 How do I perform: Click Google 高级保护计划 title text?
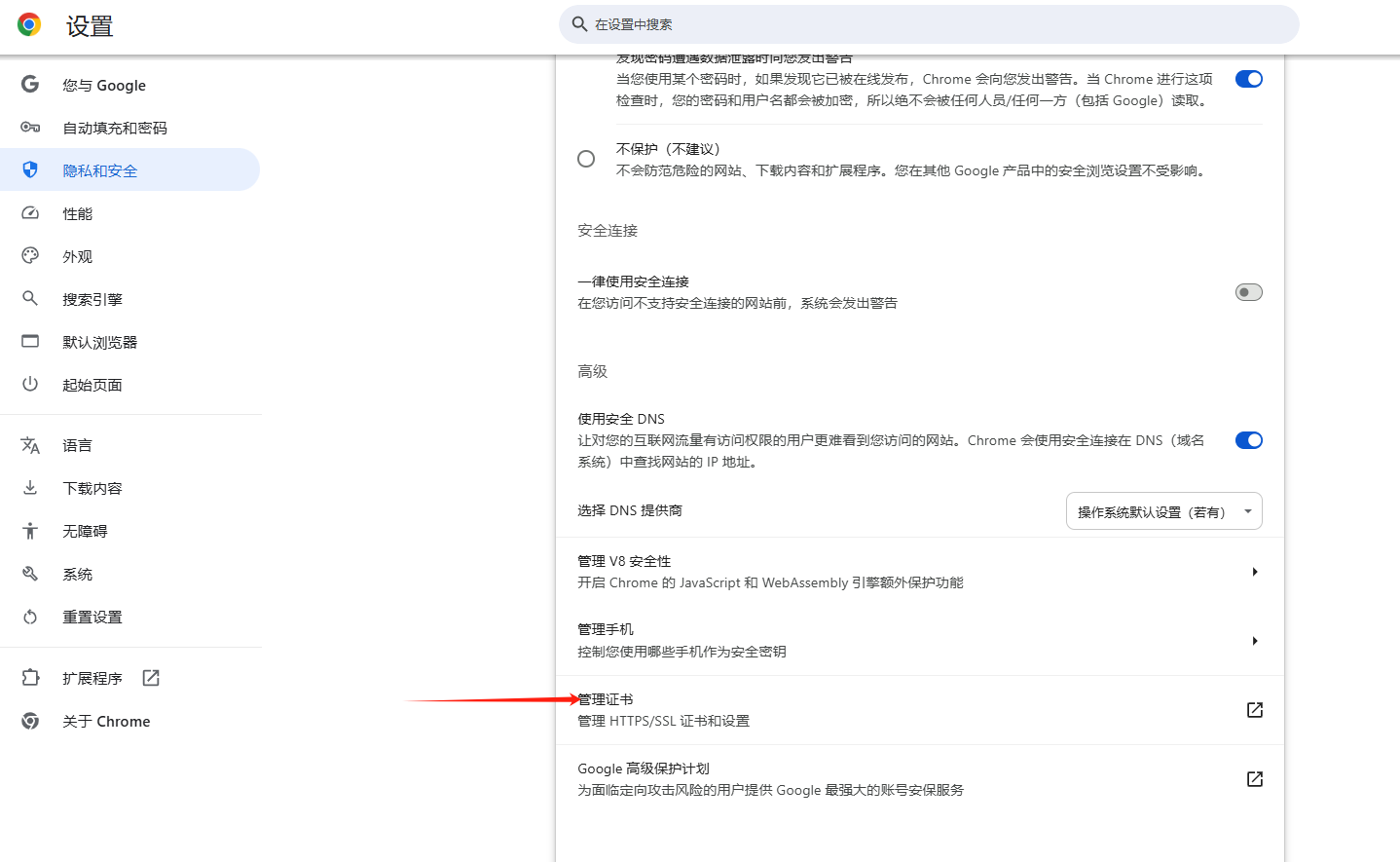644,768
